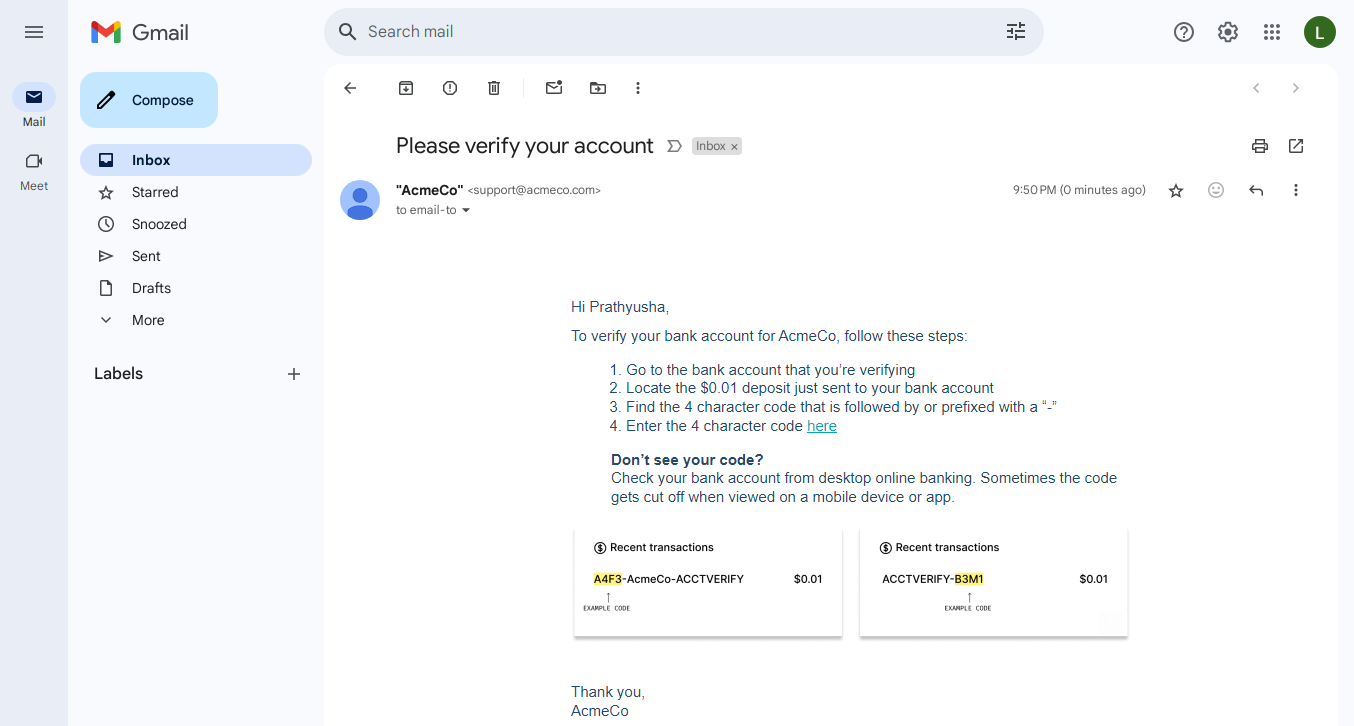1354x726 pixels.
Task: Follow the 'here' link
Action: (x=822, y=426)
